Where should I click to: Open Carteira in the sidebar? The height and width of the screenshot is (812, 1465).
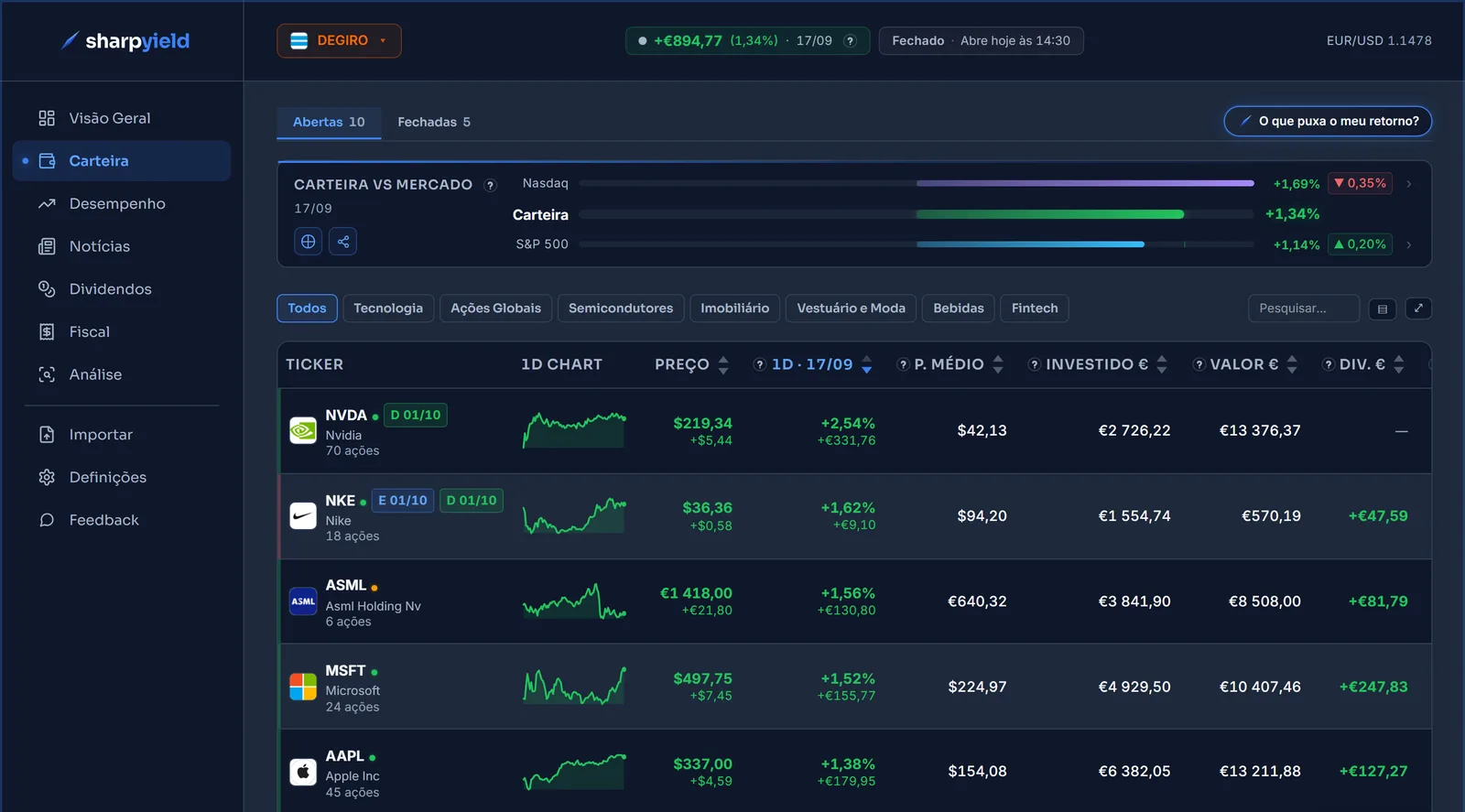[122, 161]
